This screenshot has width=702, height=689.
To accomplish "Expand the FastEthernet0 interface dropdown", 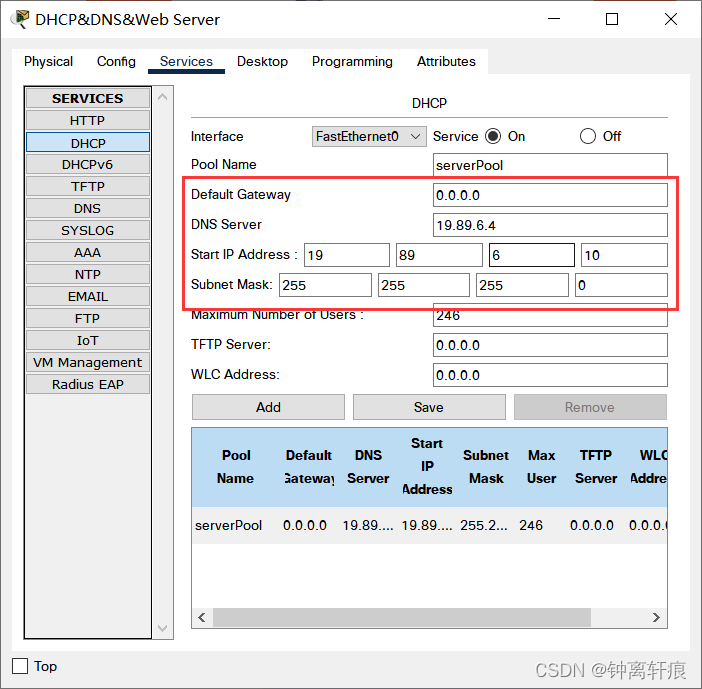I will 369,136.
